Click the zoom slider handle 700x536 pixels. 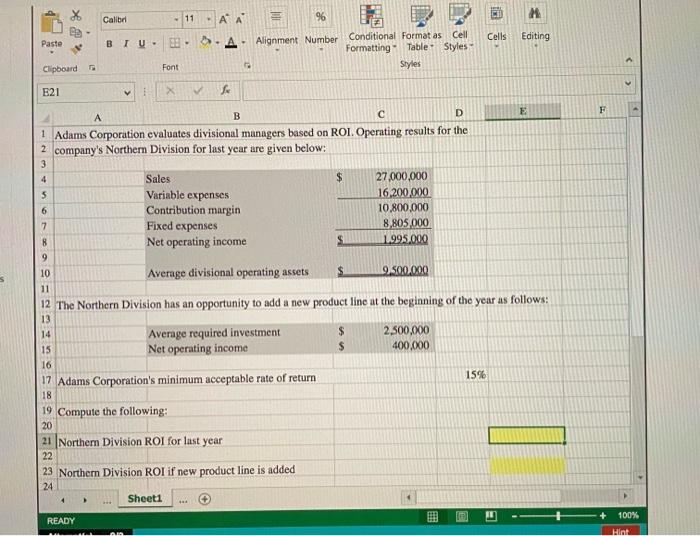click(x=558, y=516)
